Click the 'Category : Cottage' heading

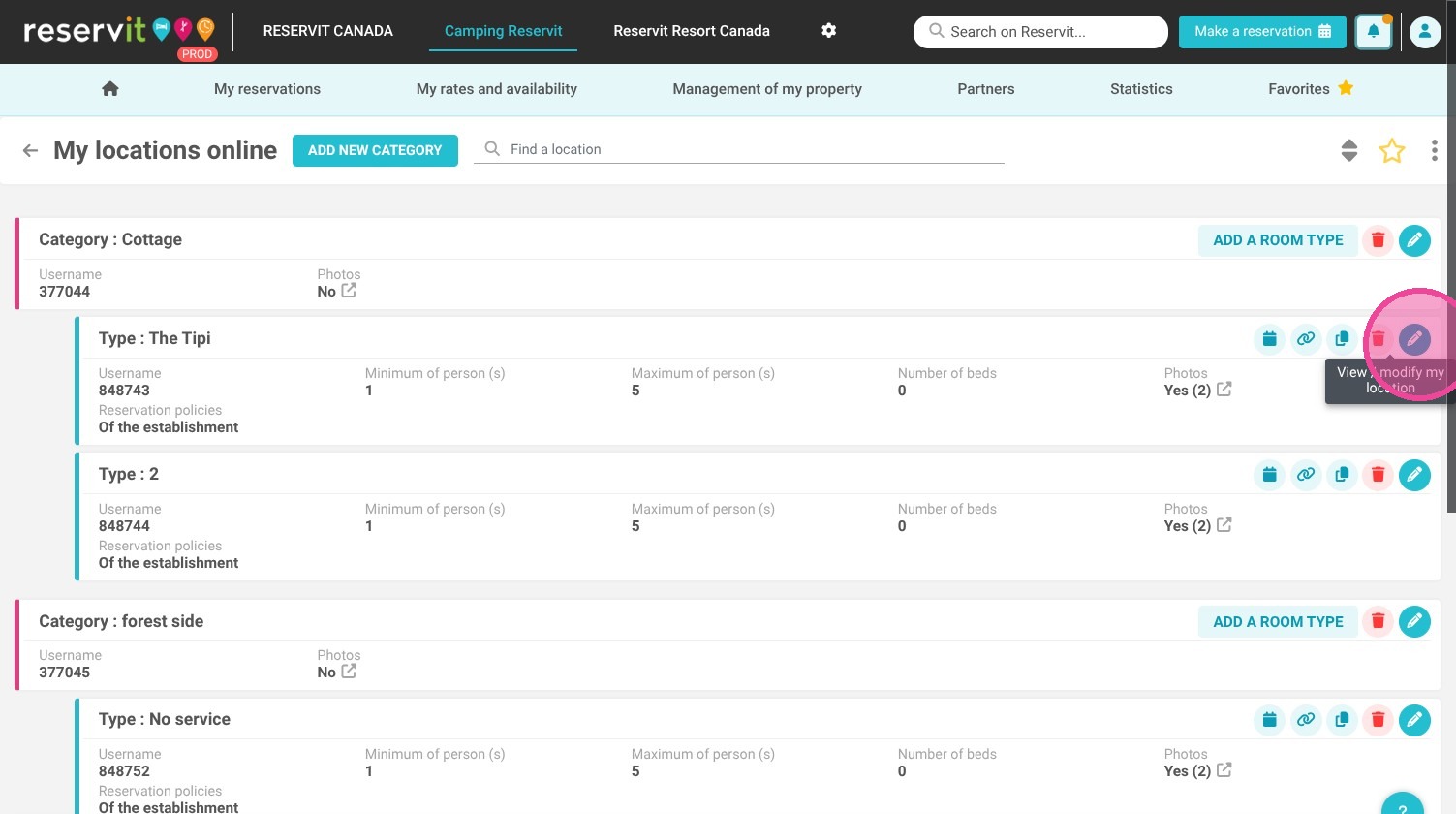click(110, 239)
